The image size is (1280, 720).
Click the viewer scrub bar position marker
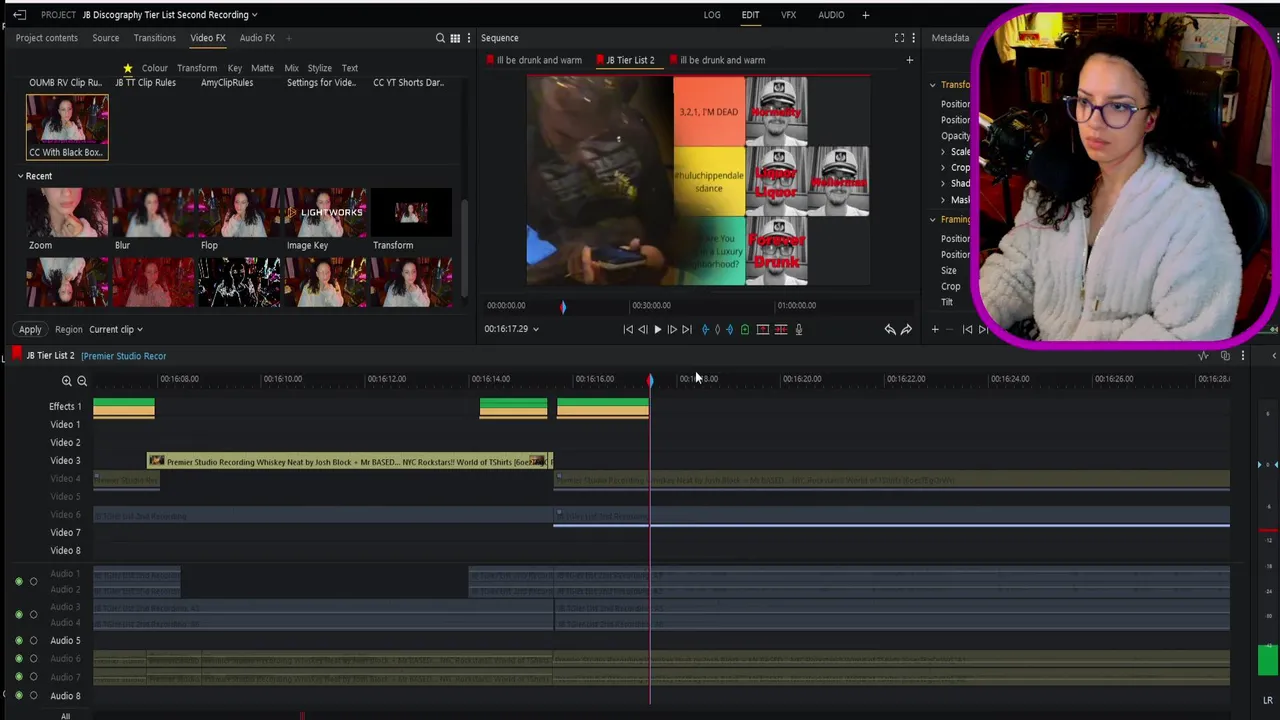coord(563,307)
